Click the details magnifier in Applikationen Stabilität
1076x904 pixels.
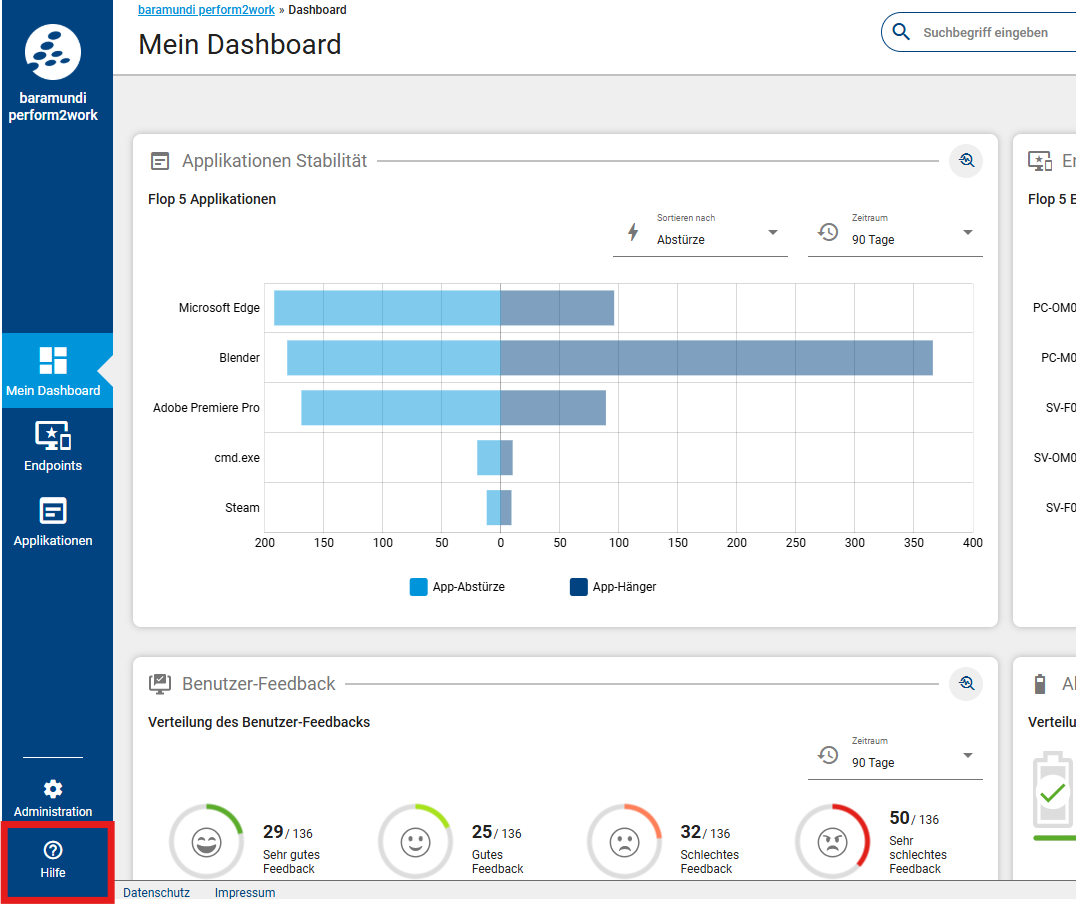tap(965, 161)
